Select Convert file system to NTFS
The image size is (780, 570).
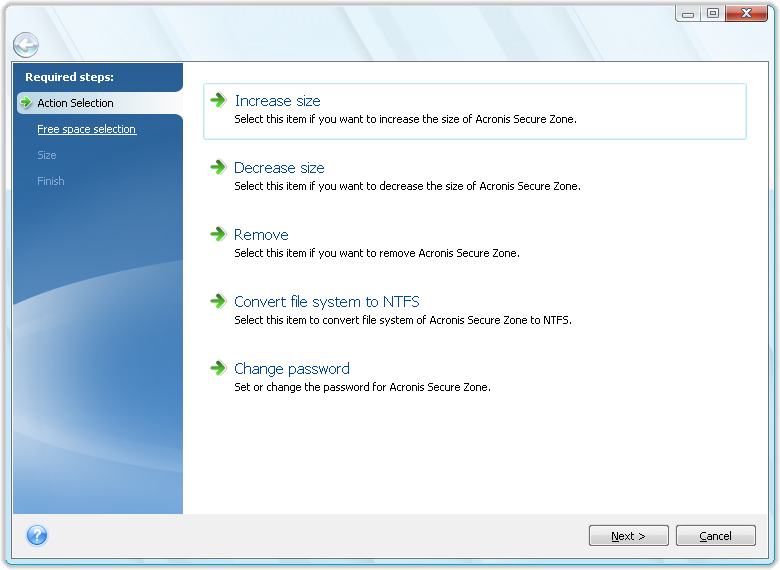click(327, 302)
